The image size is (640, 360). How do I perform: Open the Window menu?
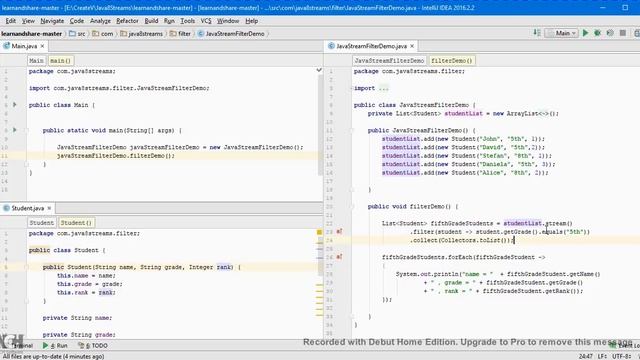[x=228, y=21]
